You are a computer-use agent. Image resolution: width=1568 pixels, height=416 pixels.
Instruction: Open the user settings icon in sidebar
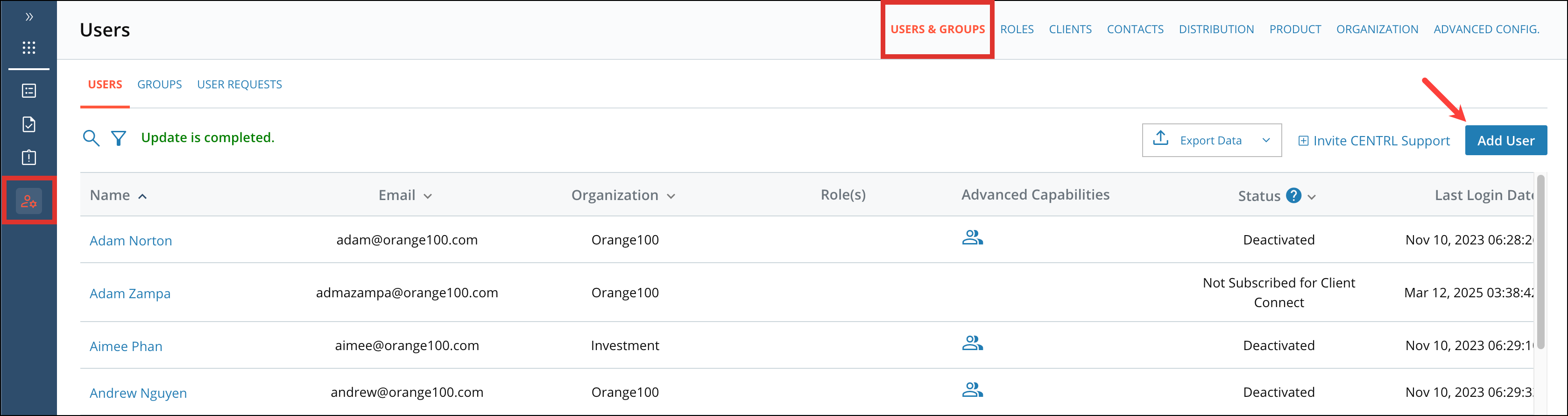point(28,201)
